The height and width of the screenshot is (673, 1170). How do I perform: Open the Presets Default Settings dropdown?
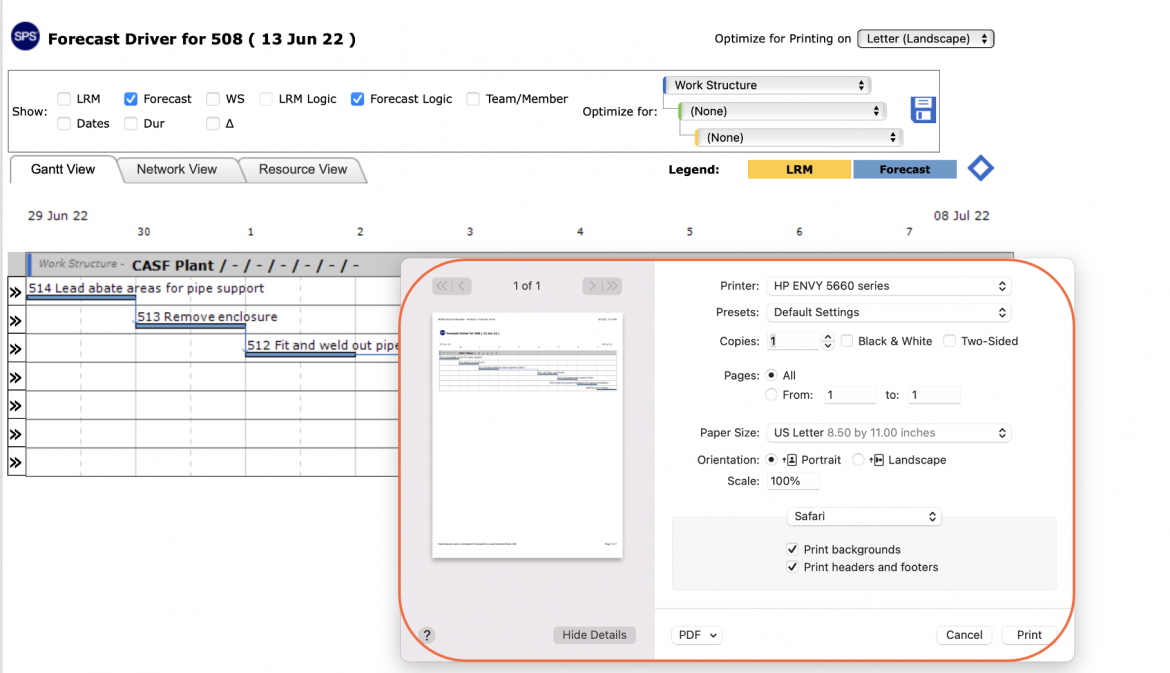click(x=889, y=312)
